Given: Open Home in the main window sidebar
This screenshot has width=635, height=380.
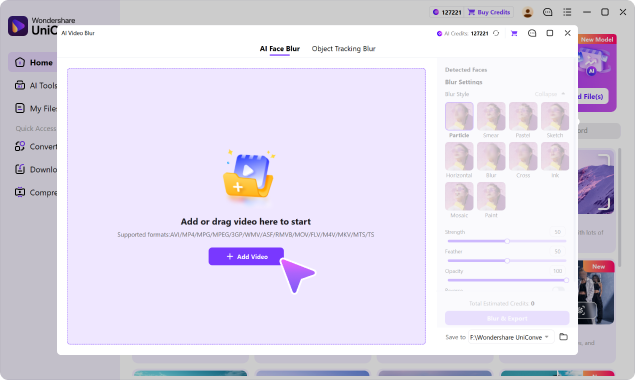Looking at the screenshot, I should (x=33, y=62).
